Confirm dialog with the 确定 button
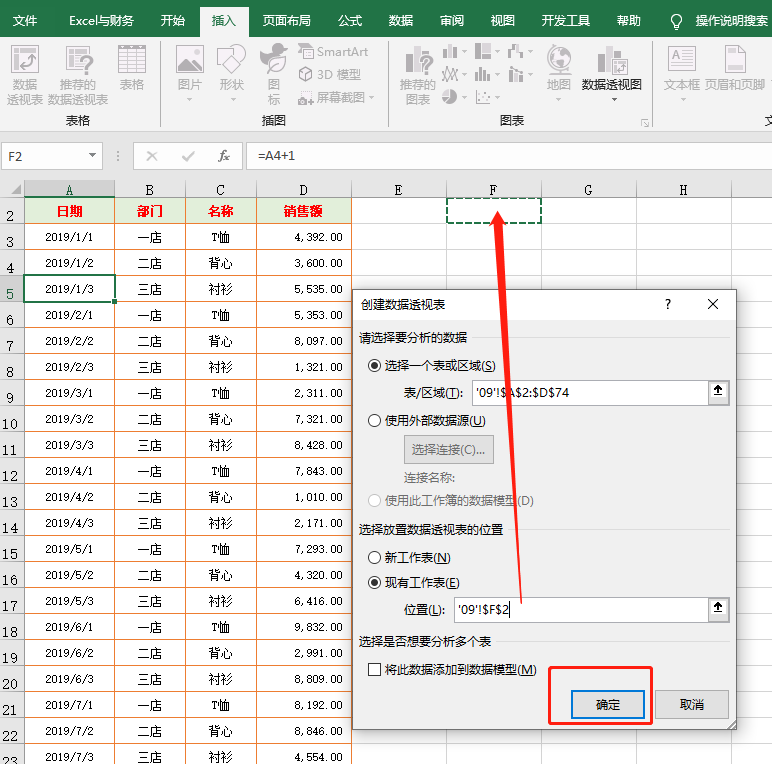 (x=608, y=704)
